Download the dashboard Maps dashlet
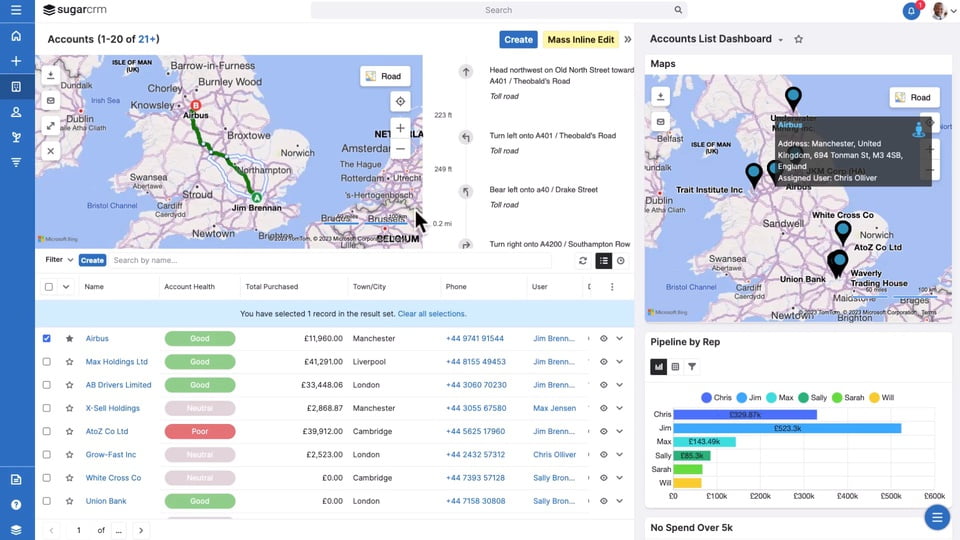Screen dimensions: 960x540 661,96
